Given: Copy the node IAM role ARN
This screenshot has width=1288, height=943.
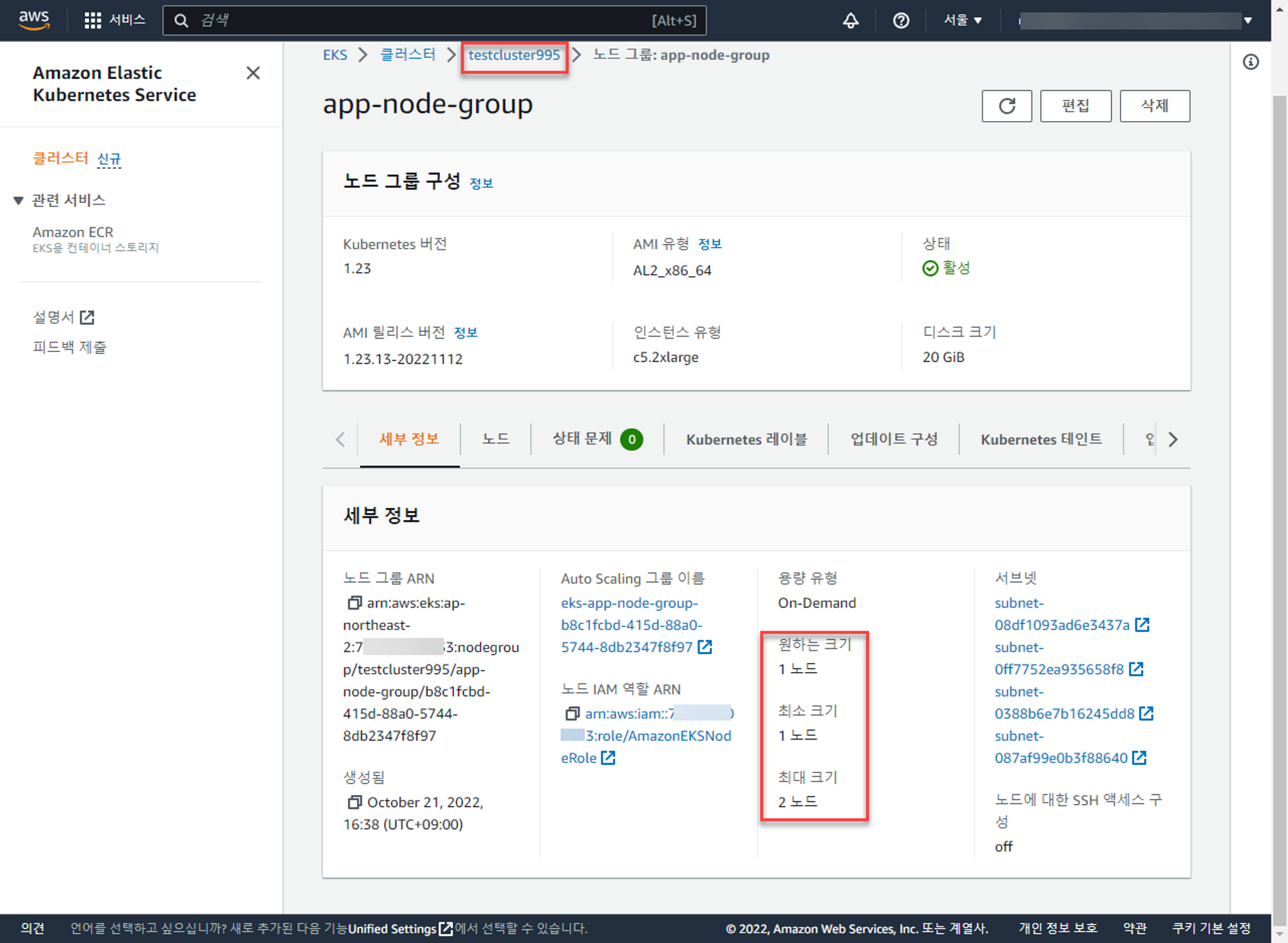Looking at the screenshot, I should pos(572,713).
